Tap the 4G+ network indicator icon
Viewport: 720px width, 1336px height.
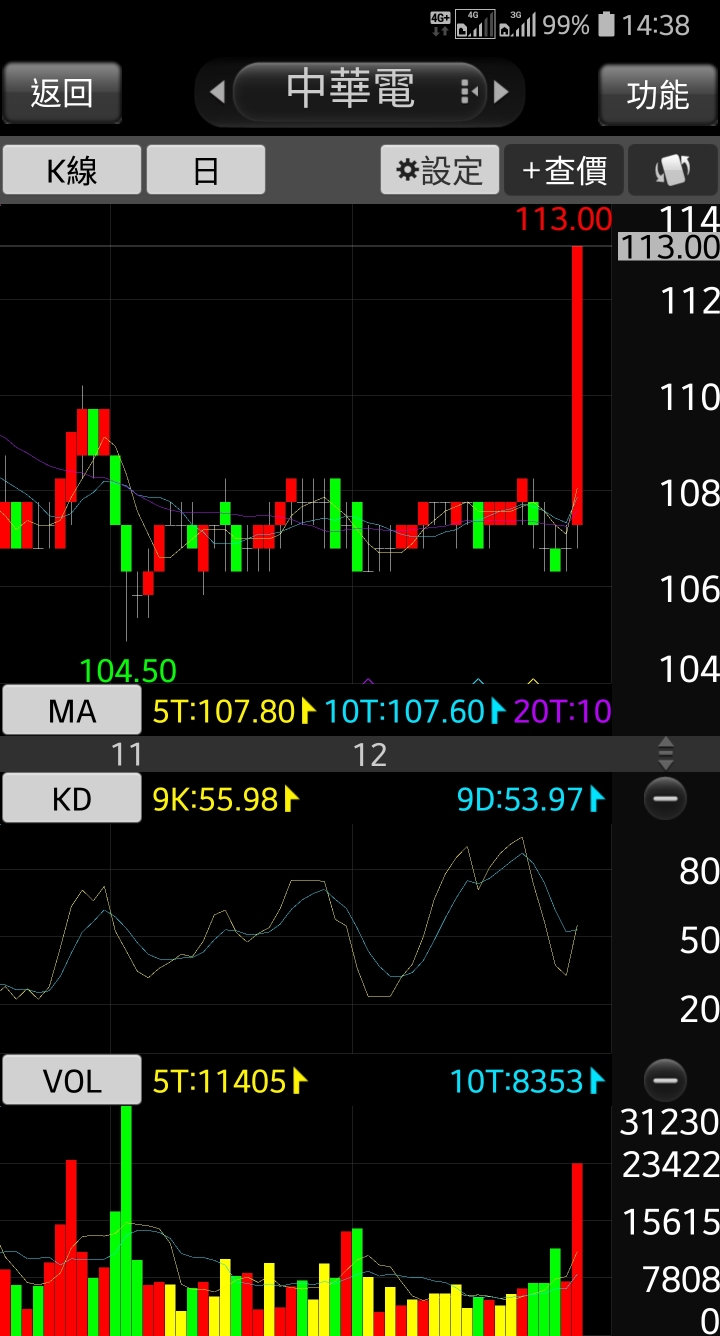coord(440,25)
